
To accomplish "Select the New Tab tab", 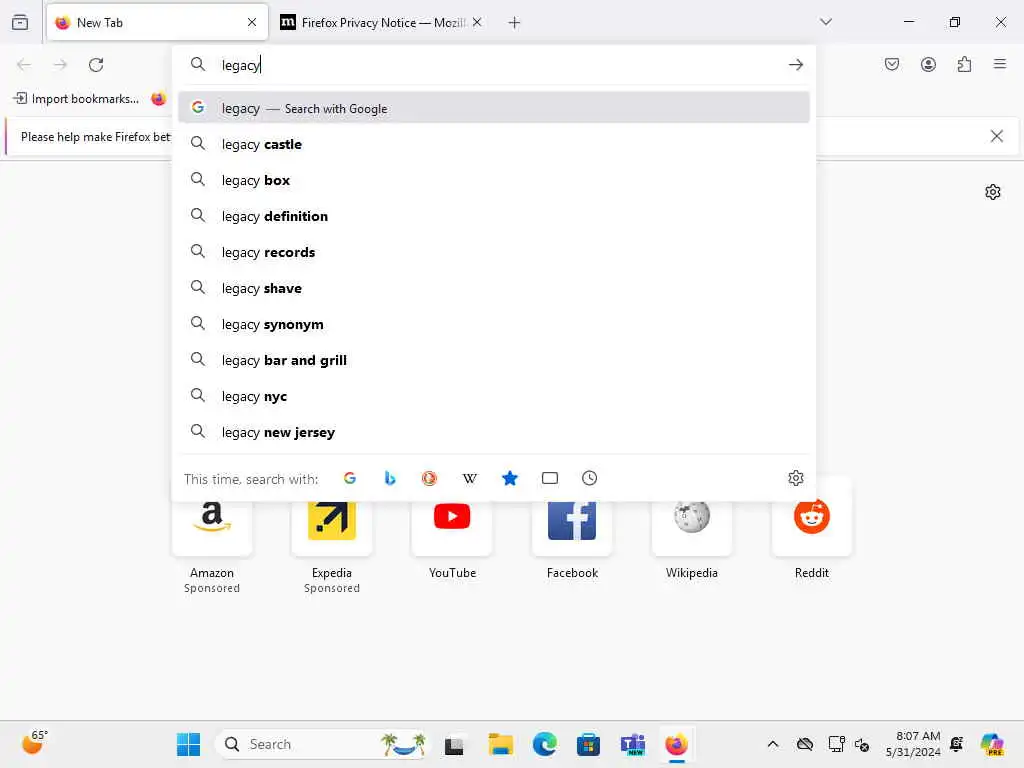I will [x=157, y=23].
